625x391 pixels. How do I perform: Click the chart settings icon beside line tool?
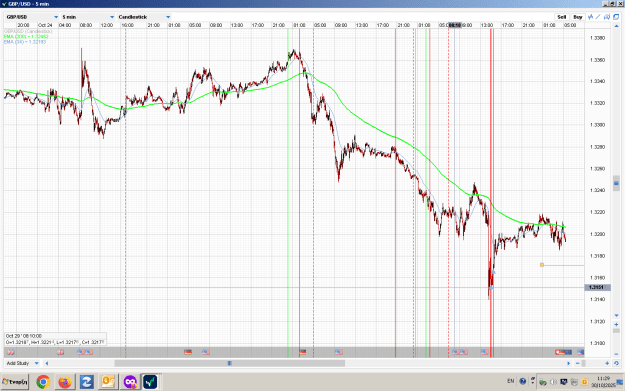[607, 17]
